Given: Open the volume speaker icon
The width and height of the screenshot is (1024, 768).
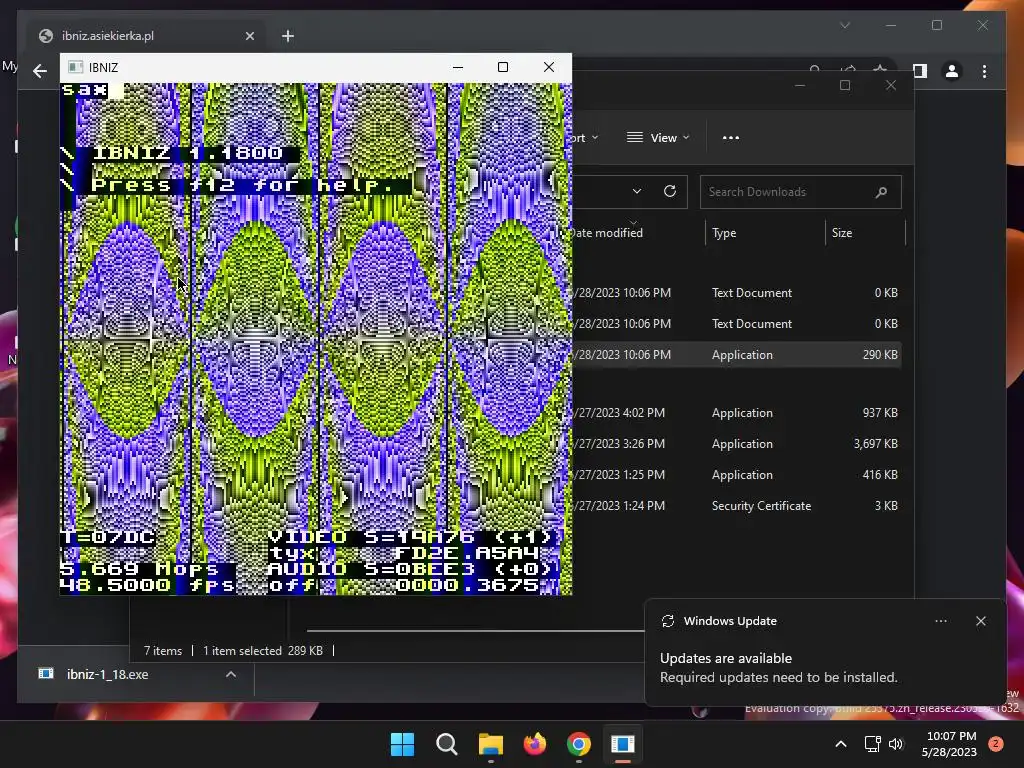Looking at the screenshot, I should coord(896,744).
